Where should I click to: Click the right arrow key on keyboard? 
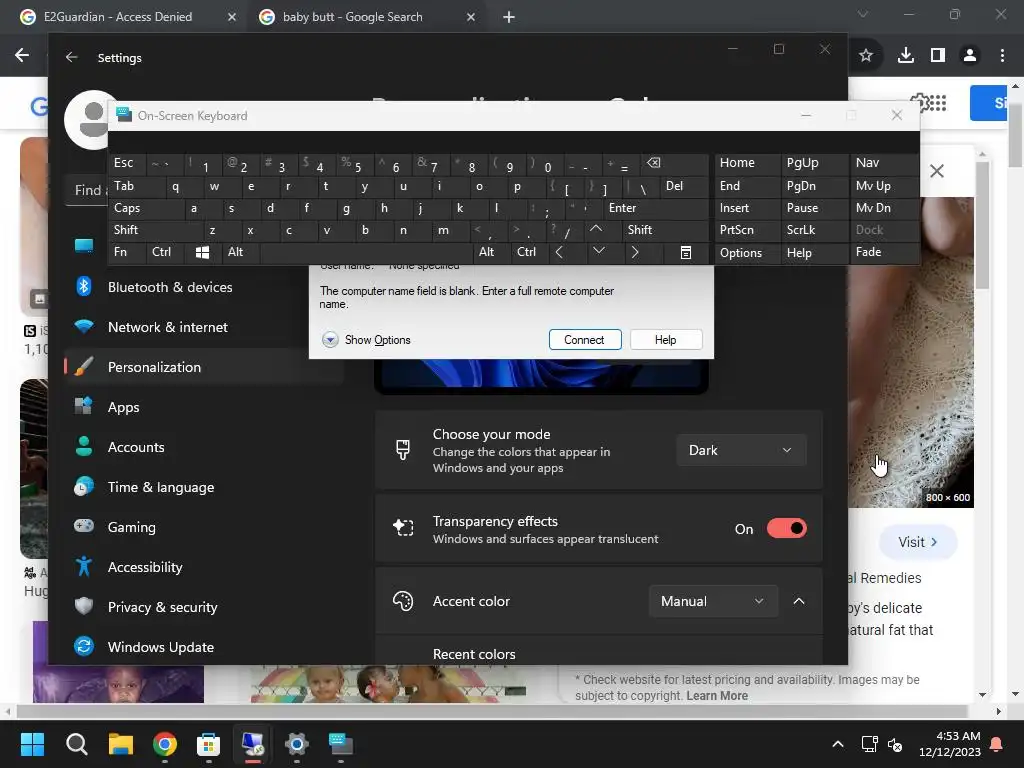point(634,253)
